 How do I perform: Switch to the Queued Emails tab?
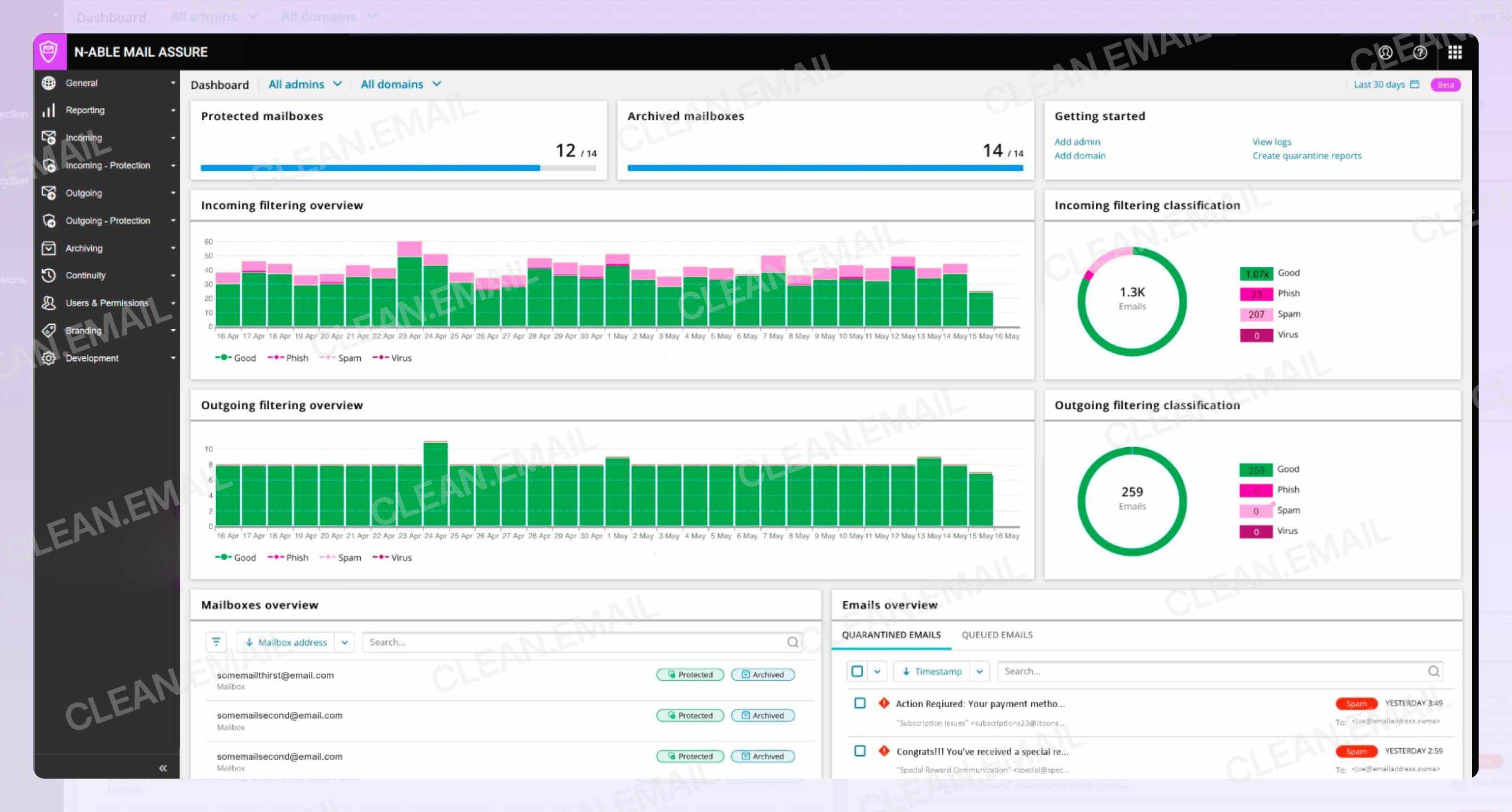click(x=997, y=635)
